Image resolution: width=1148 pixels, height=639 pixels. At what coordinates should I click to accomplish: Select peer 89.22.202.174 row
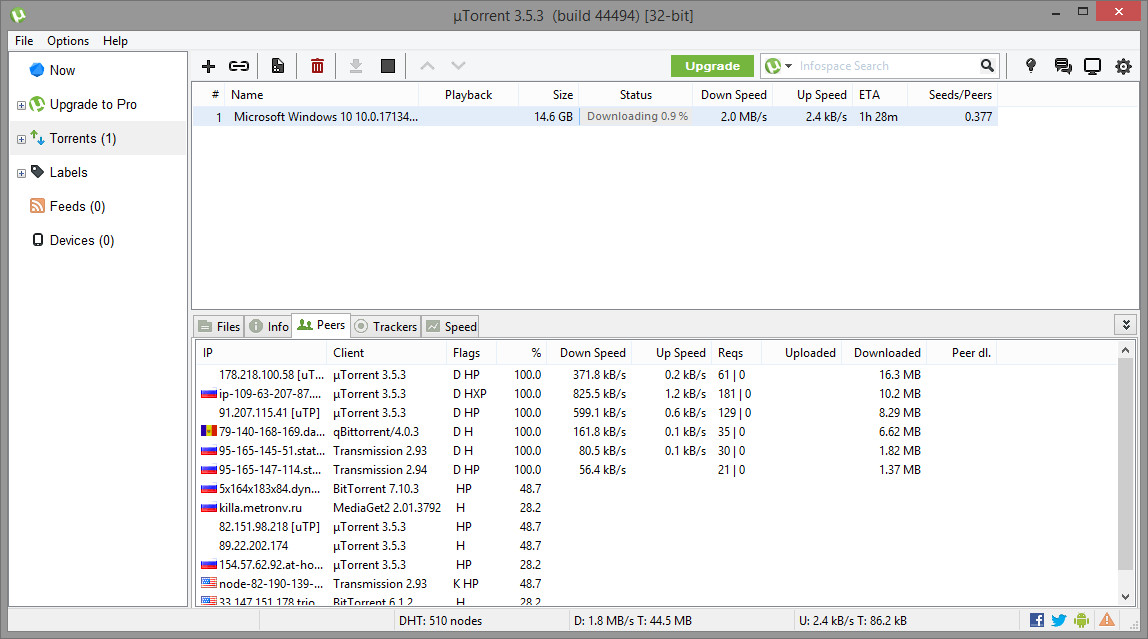point(599,546)
